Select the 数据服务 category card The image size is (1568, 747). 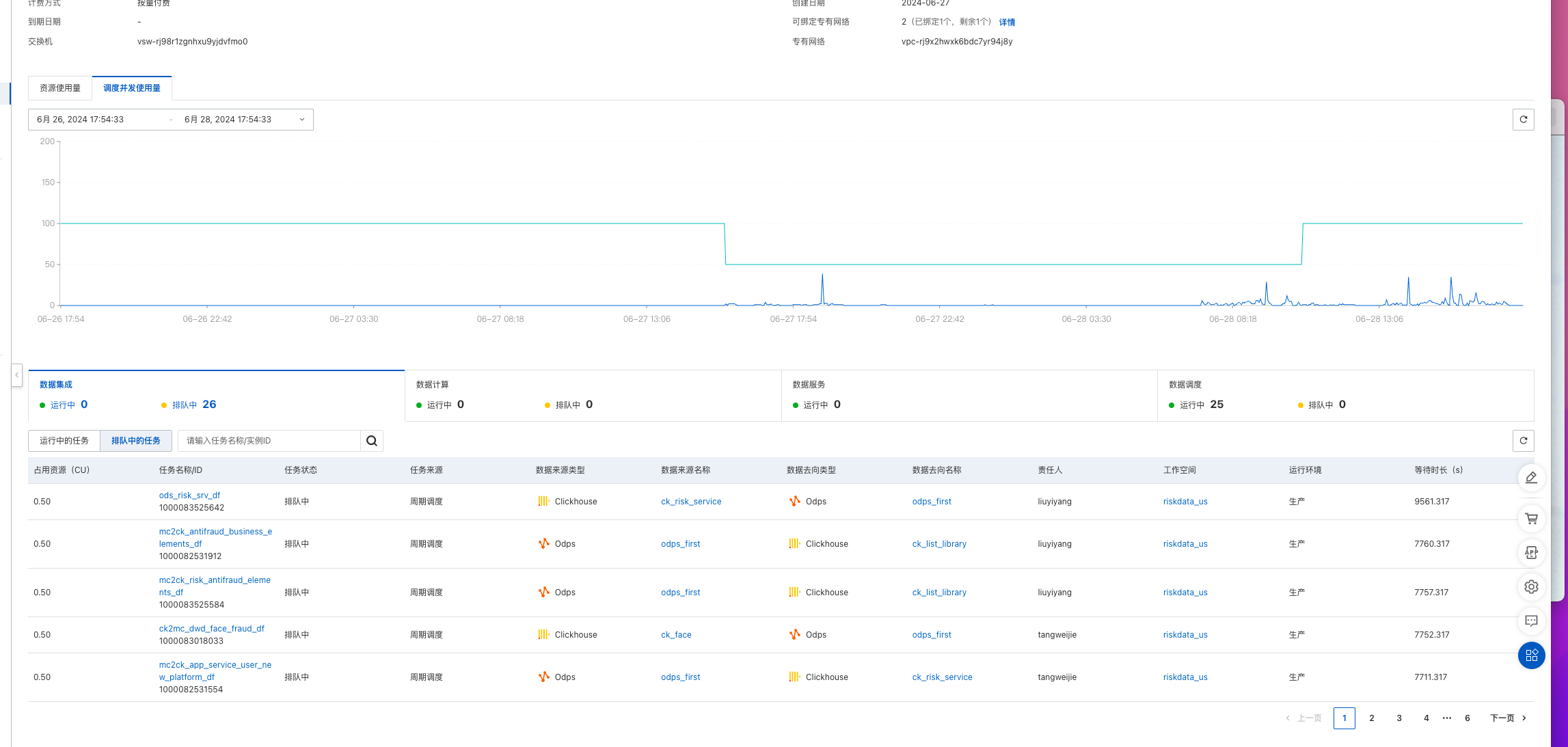tap(969, 396)
